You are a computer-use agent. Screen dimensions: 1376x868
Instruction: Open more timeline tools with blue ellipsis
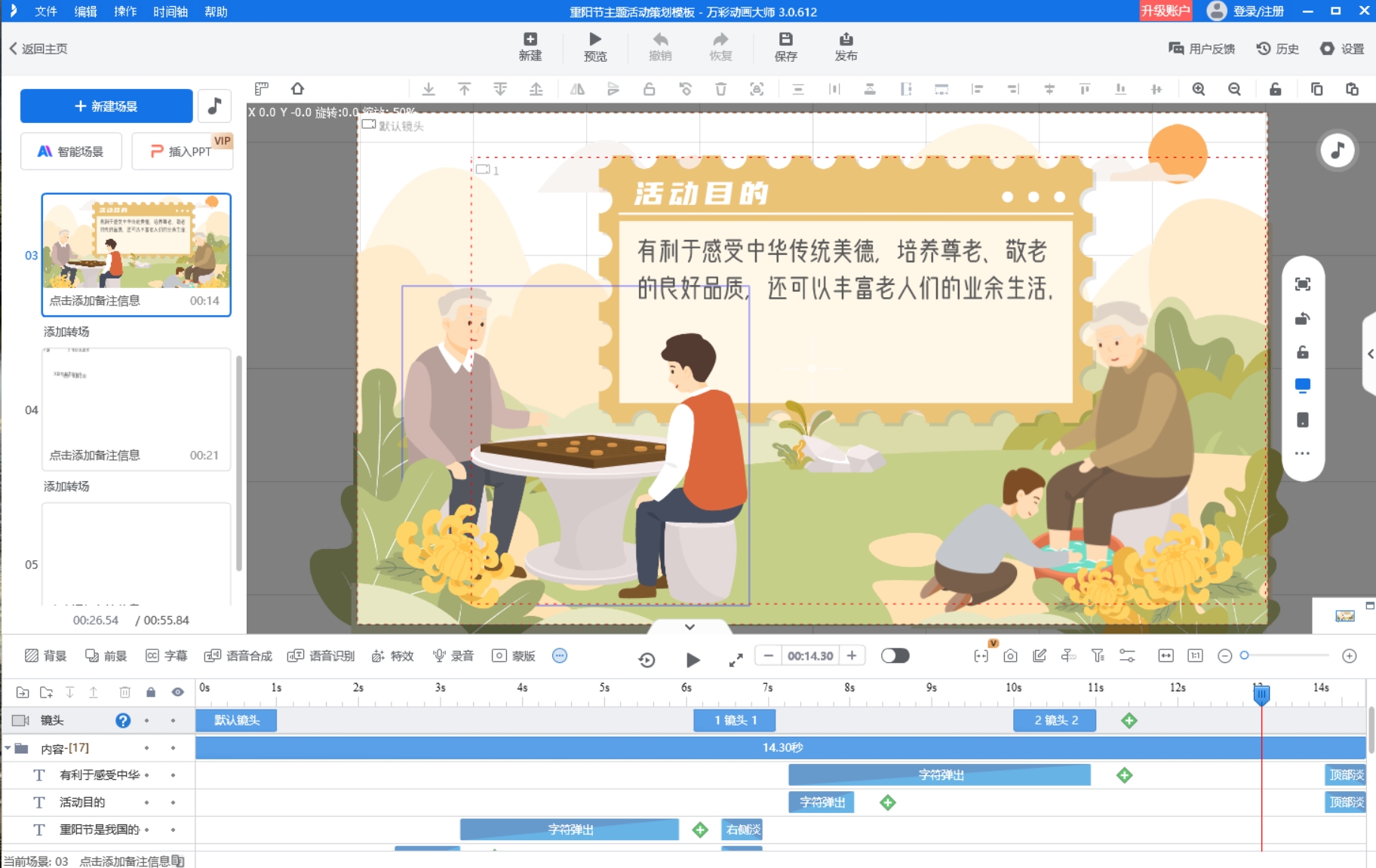pos(560,655)
